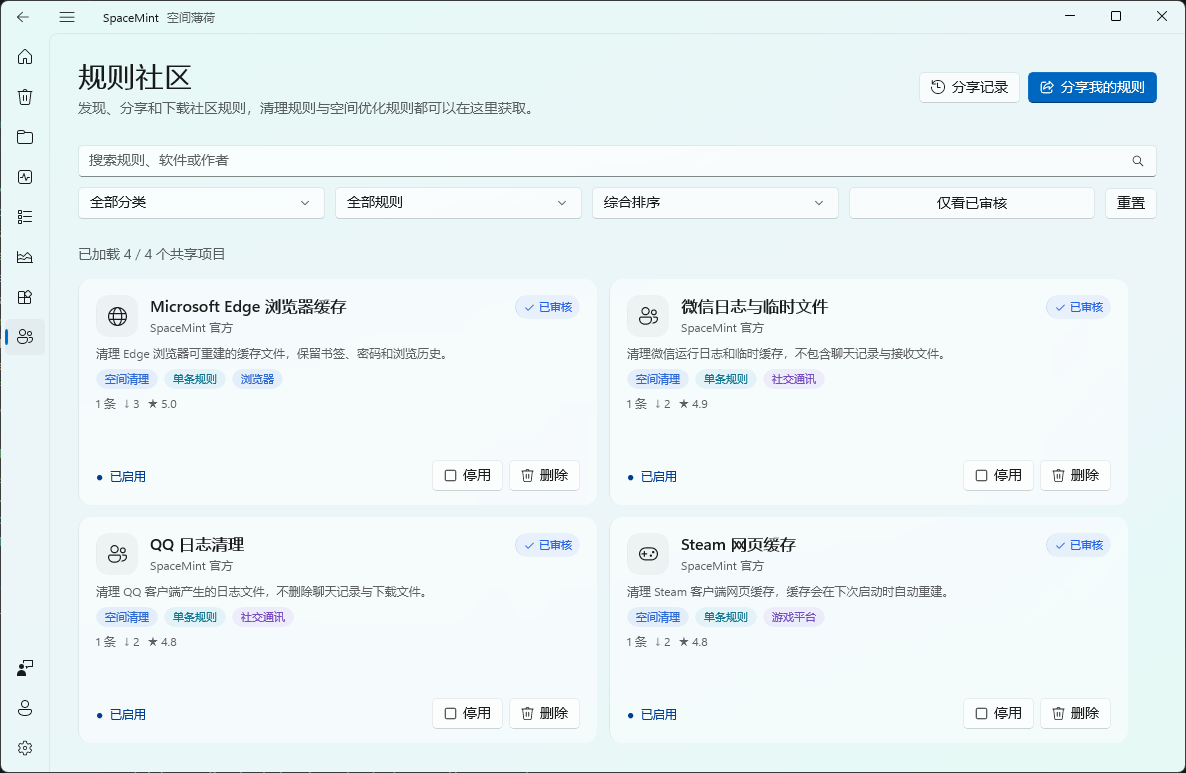Toggle 仅看已审核 filter
Viewport: 1186px width, 773px height.
pos(972,203)
